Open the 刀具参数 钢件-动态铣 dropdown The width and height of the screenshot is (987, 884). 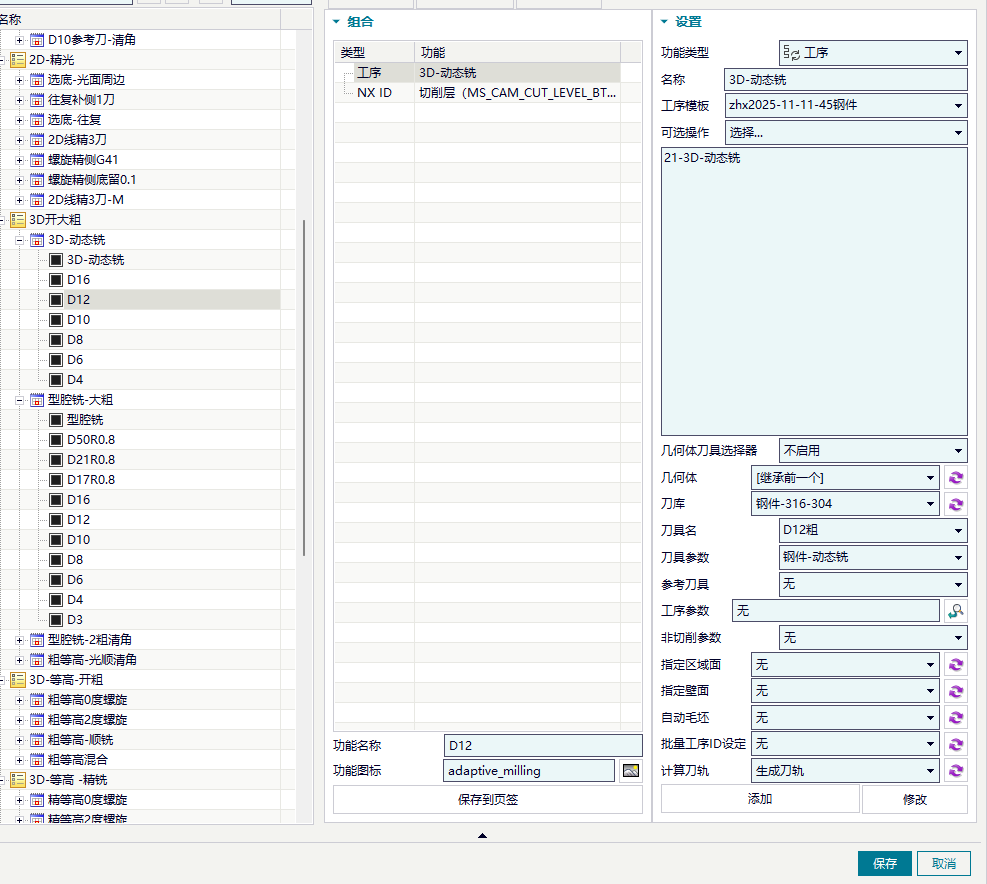tap(873, 557)
